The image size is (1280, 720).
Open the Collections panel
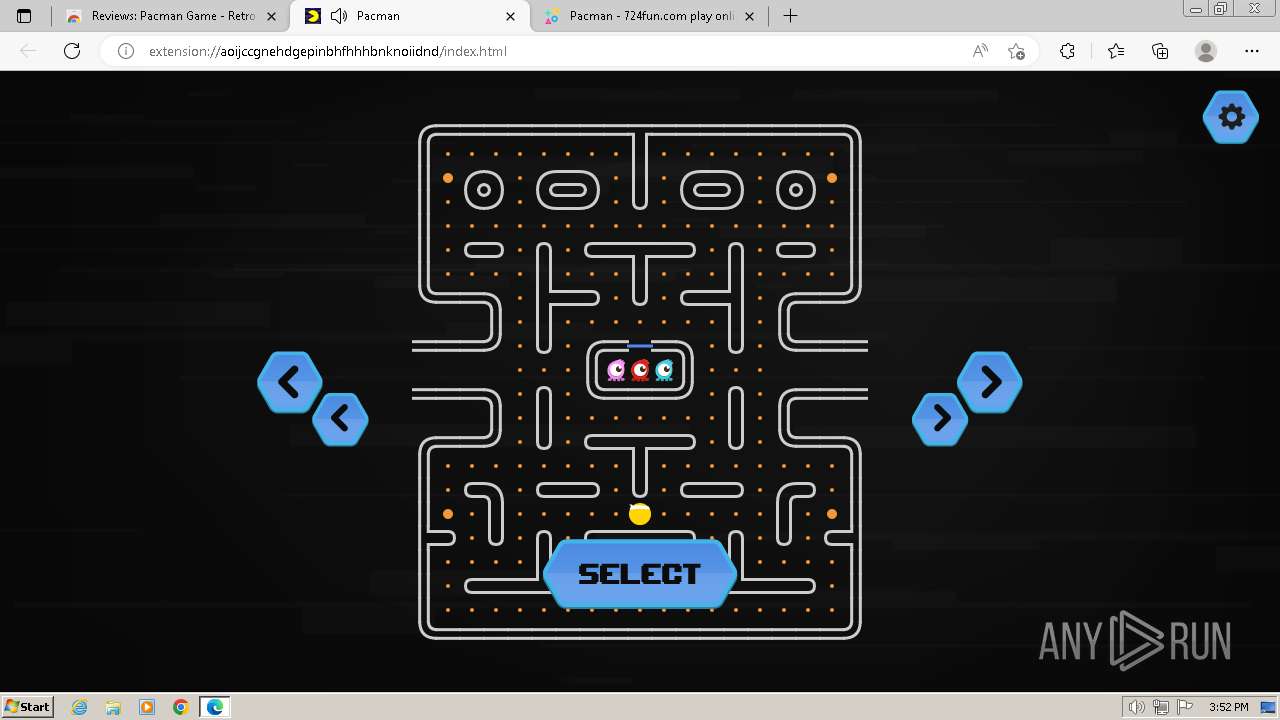[1160, 51]
